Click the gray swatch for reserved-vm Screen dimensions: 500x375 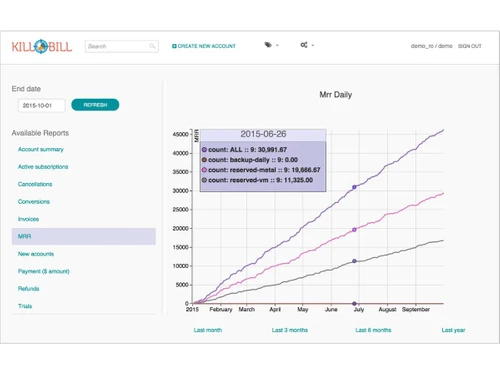point(204,180)
